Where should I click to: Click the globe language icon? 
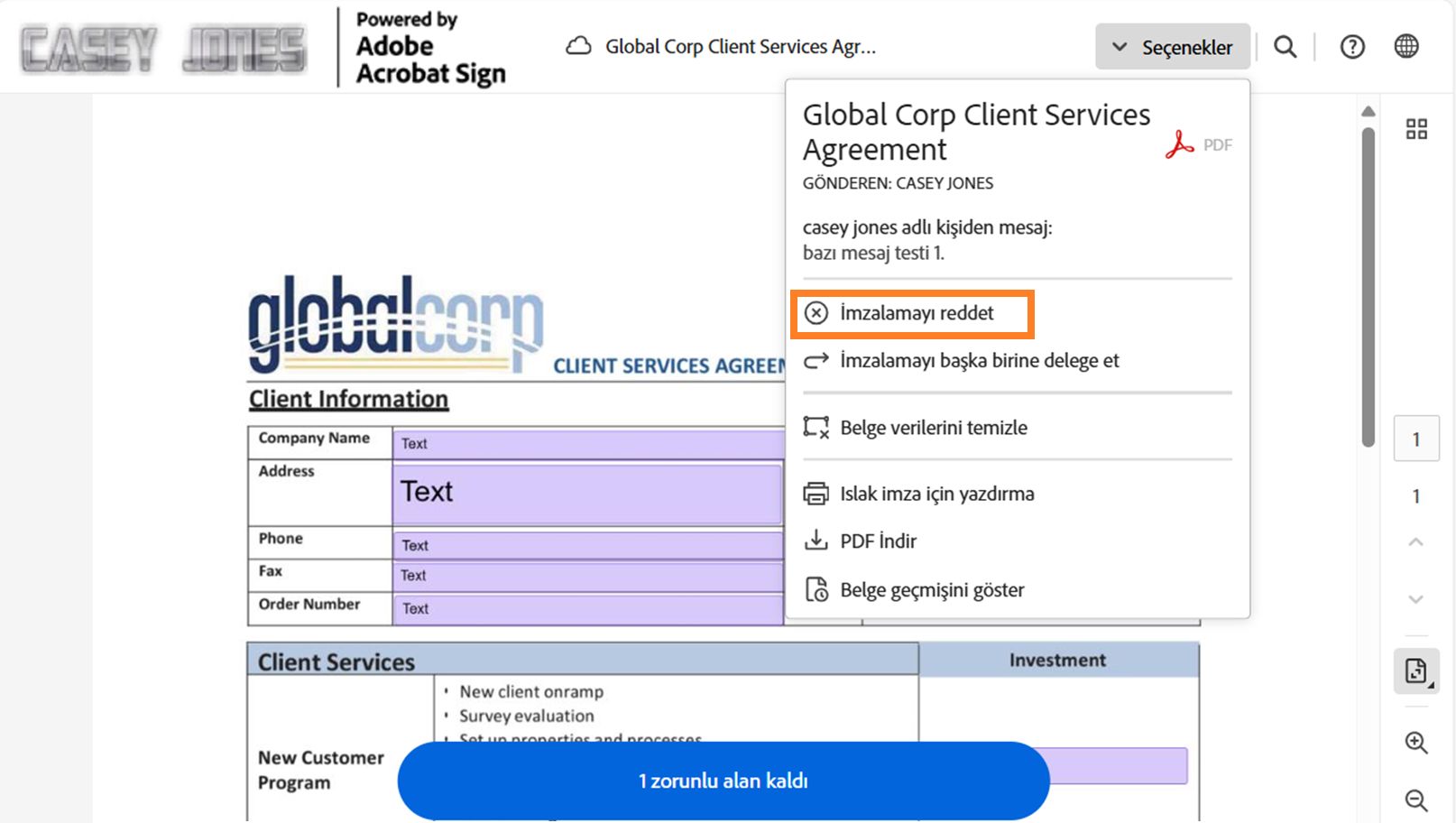1406,46
